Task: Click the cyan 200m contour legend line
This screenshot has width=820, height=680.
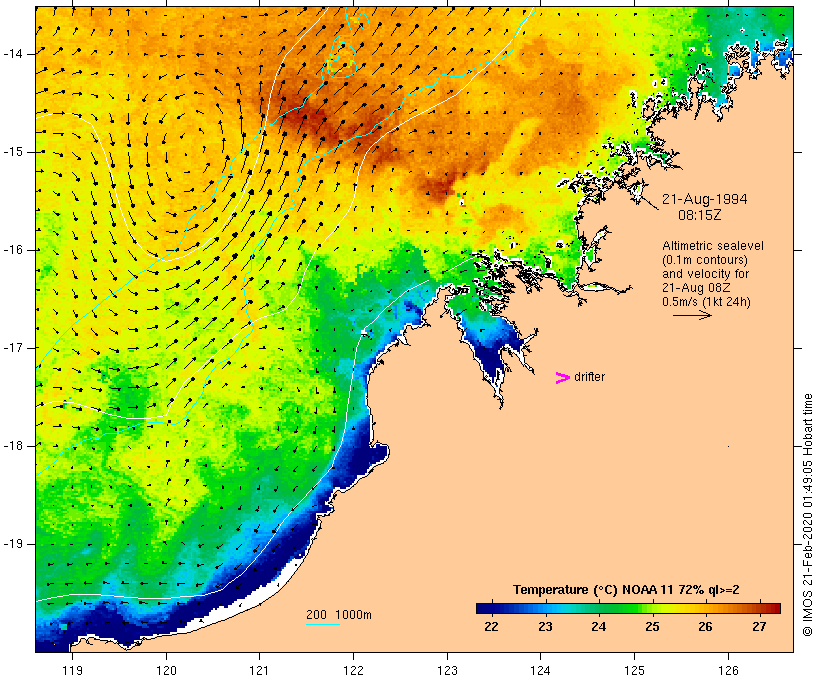Action: [x=323, y=624]
